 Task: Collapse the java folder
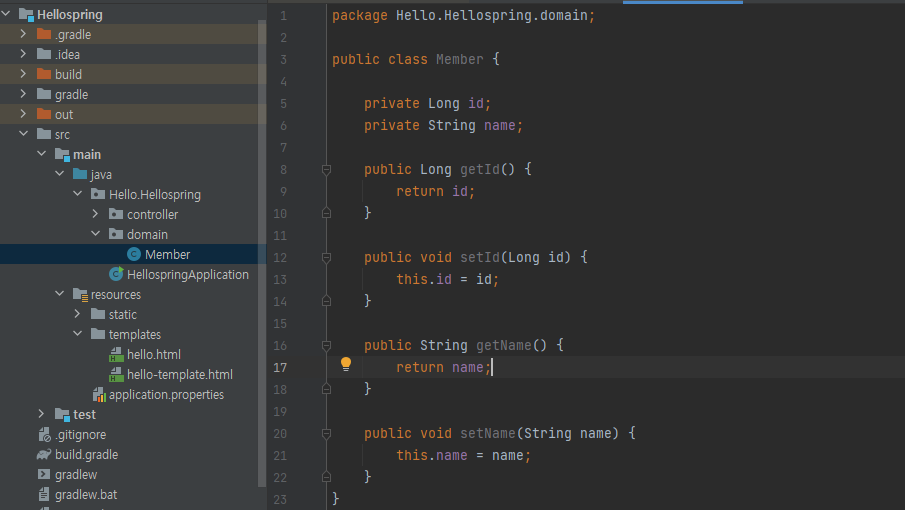[x=59, y=174]
